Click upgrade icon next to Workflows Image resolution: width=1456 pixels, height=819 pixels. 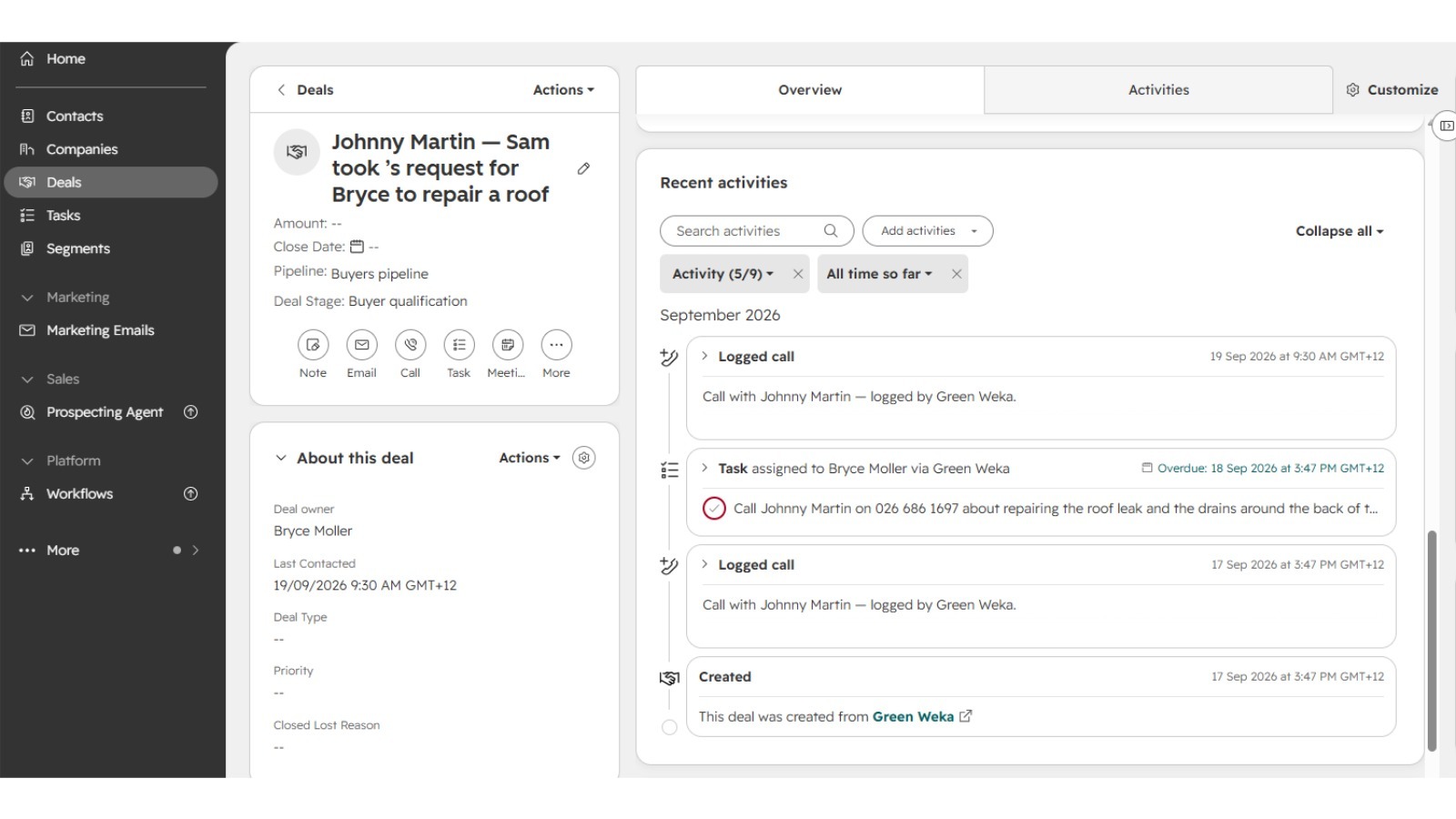click(x=190, y=494)
